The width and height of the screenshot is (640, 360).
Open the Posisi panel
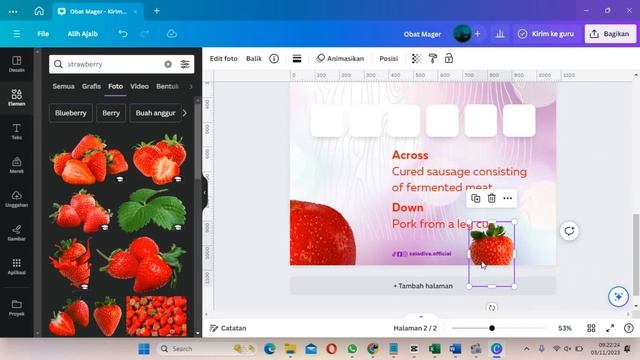click(389, 59)
